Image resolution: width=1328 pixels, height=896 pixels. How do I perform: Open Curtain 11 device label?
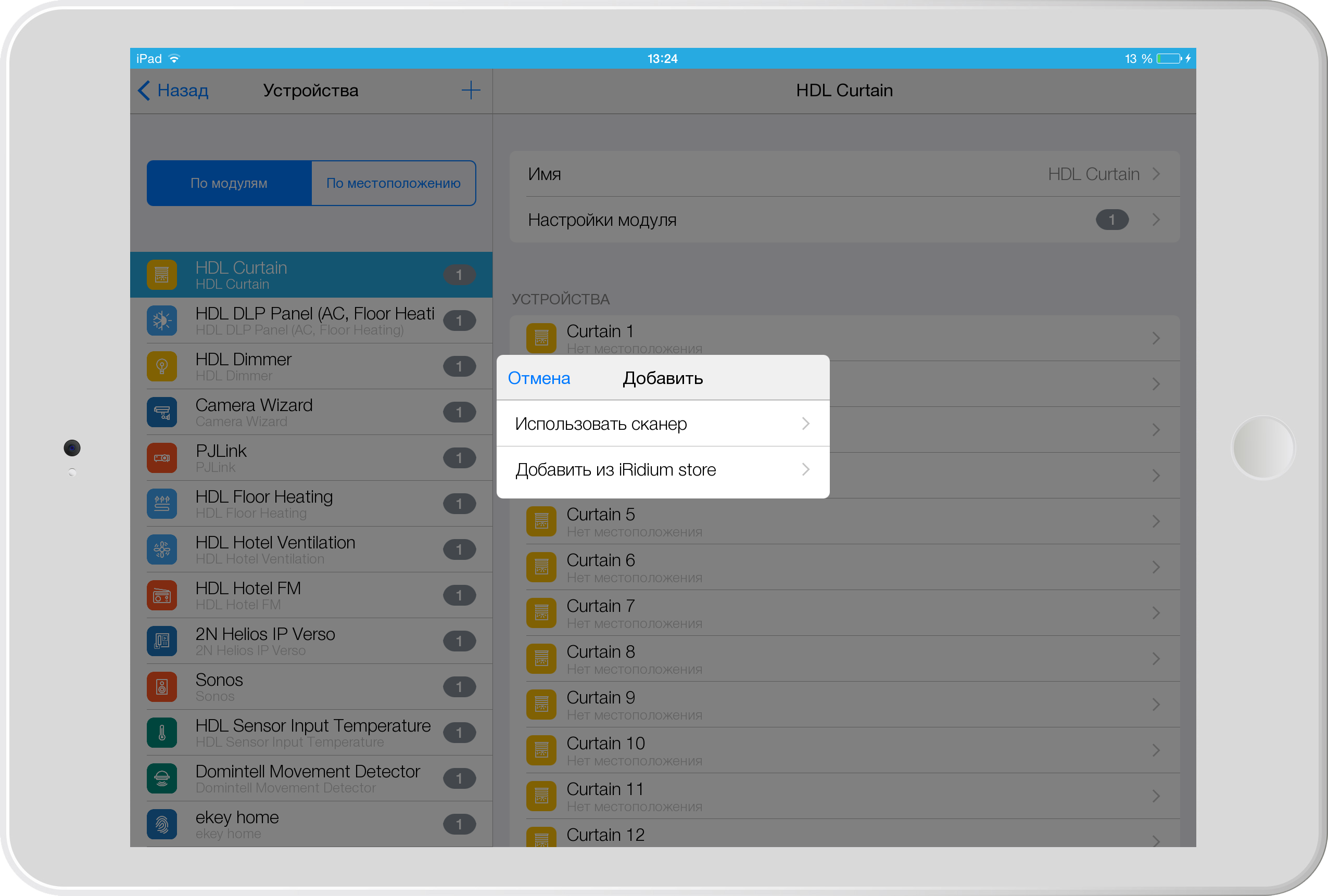point(605,789)
